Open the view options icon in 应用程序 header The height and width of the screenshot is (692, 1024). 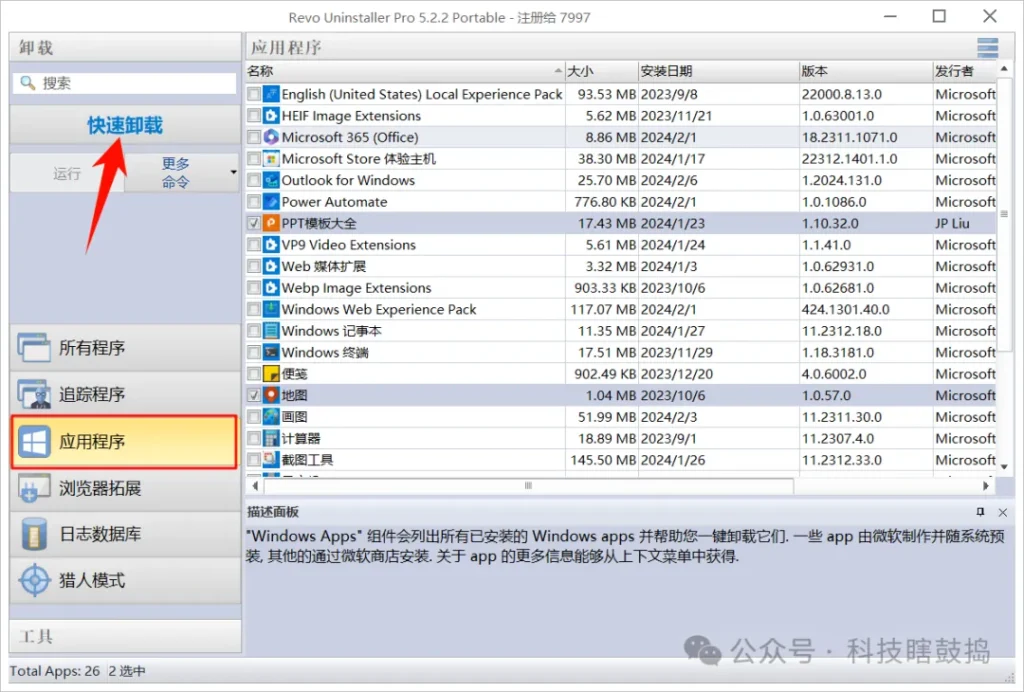[x=987, y=48]
